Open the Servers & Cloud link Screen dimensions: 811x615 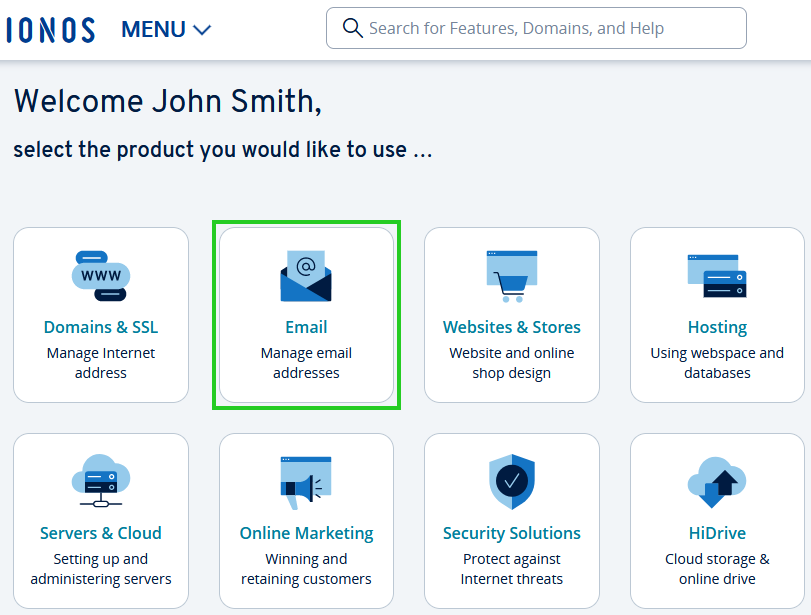click(101, 533)
